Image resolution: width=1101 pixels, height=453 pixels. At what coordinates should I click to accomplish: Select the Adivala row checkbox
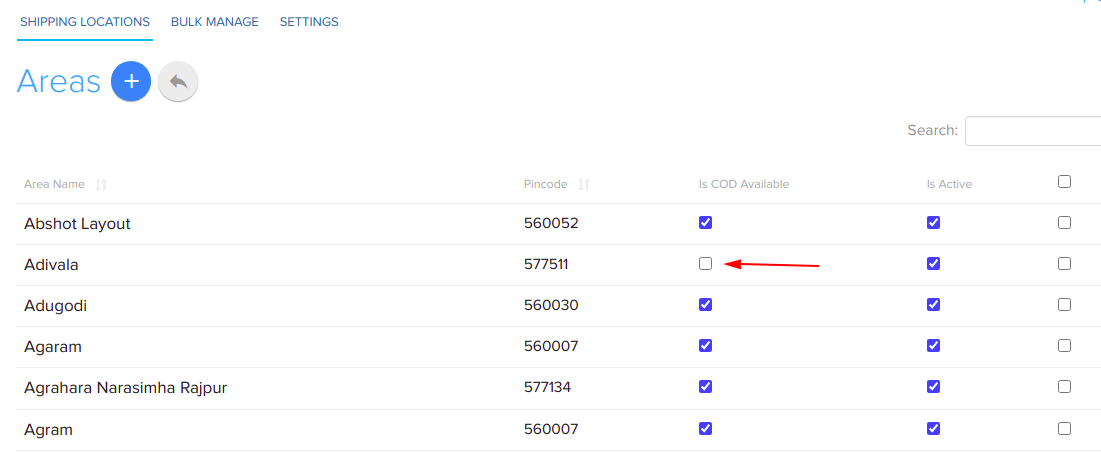[x=1064, y=263]
